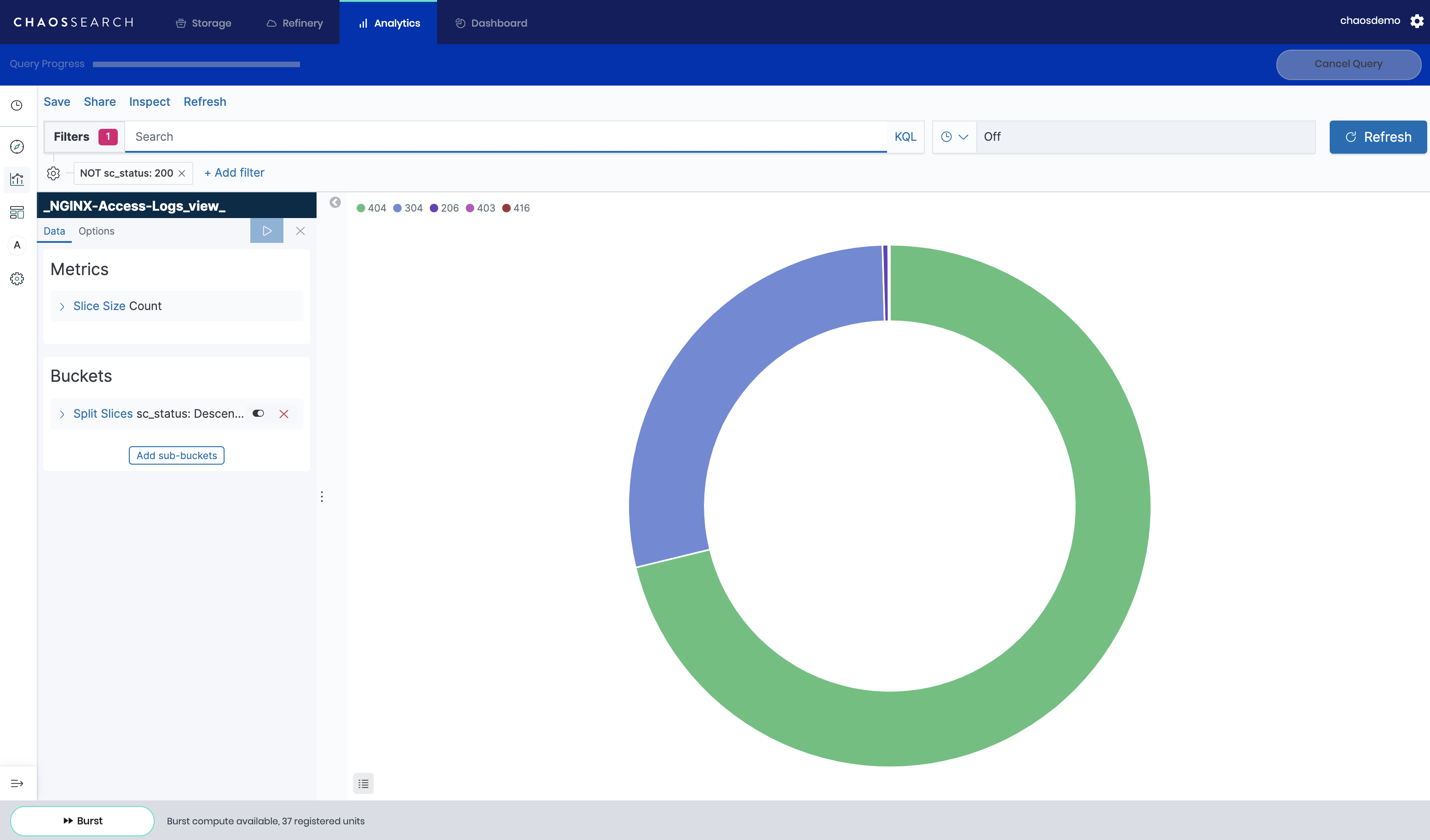Click the recently viewed clock icon
Viewport: 1430px width, 840px height.
[x=17, y=105]
